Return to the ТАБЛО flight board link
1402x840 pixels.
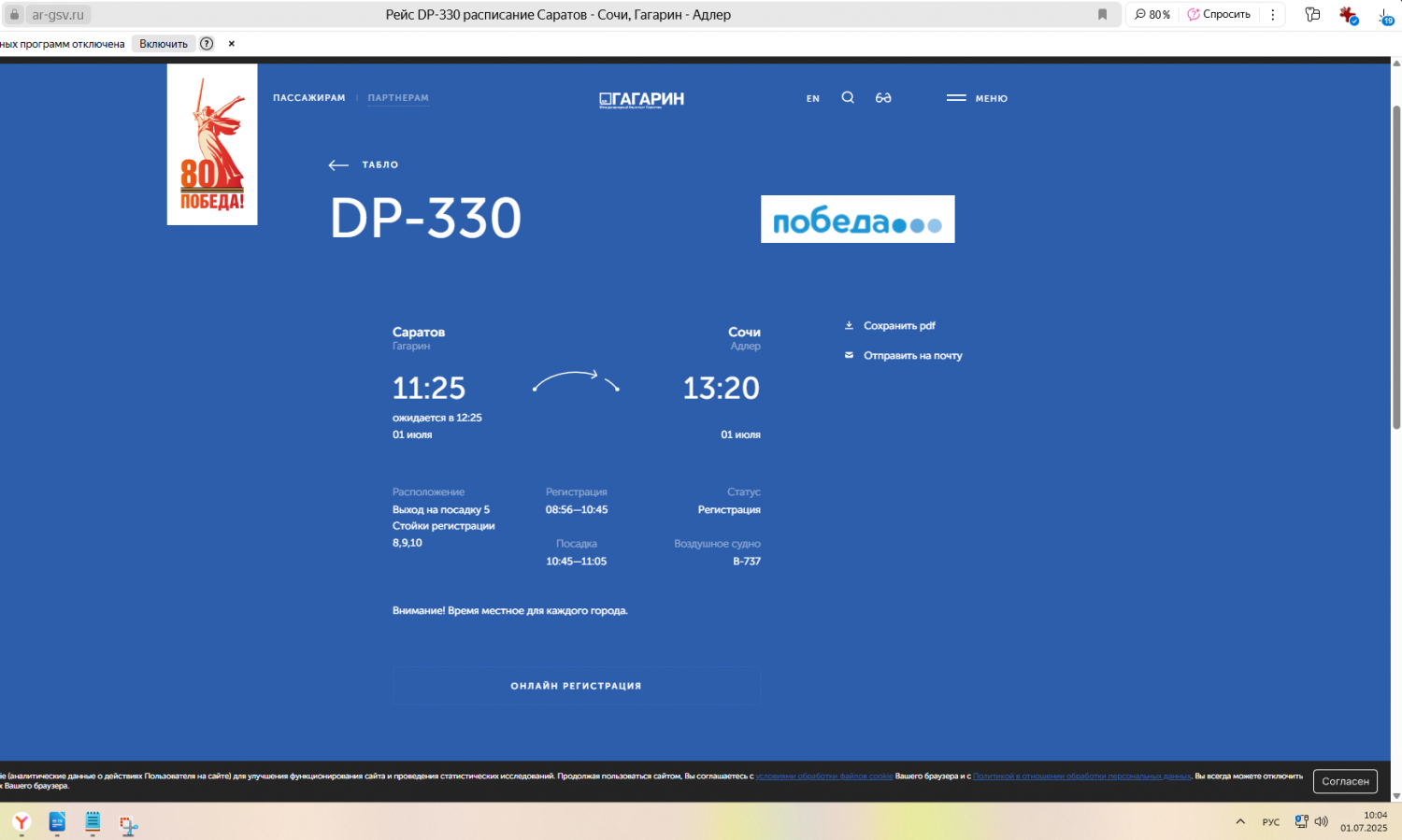click(x=380, y=164)
